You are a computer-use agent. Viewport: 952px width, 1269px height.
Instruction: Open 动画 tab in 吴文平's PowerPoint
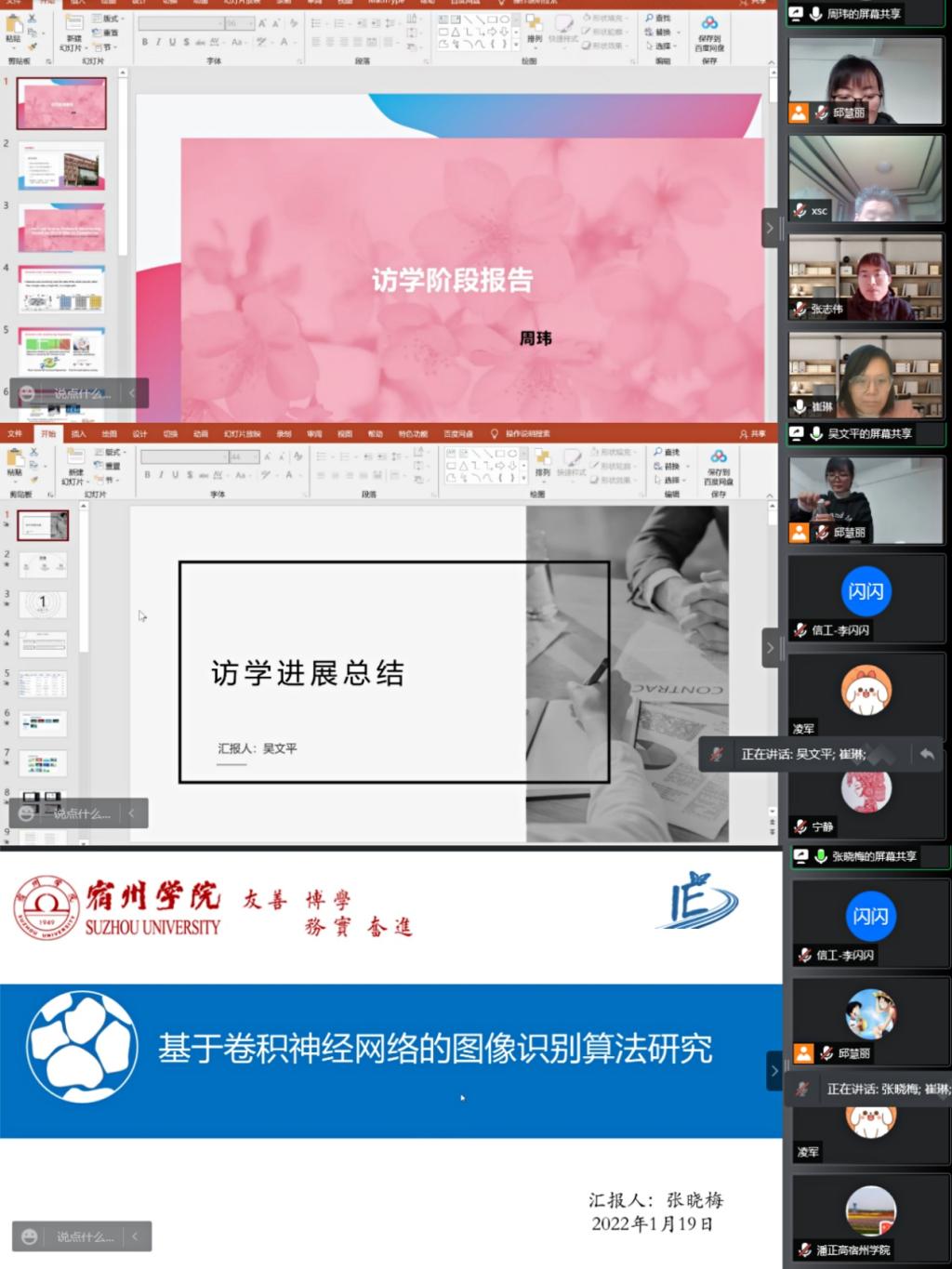point(201,433)
